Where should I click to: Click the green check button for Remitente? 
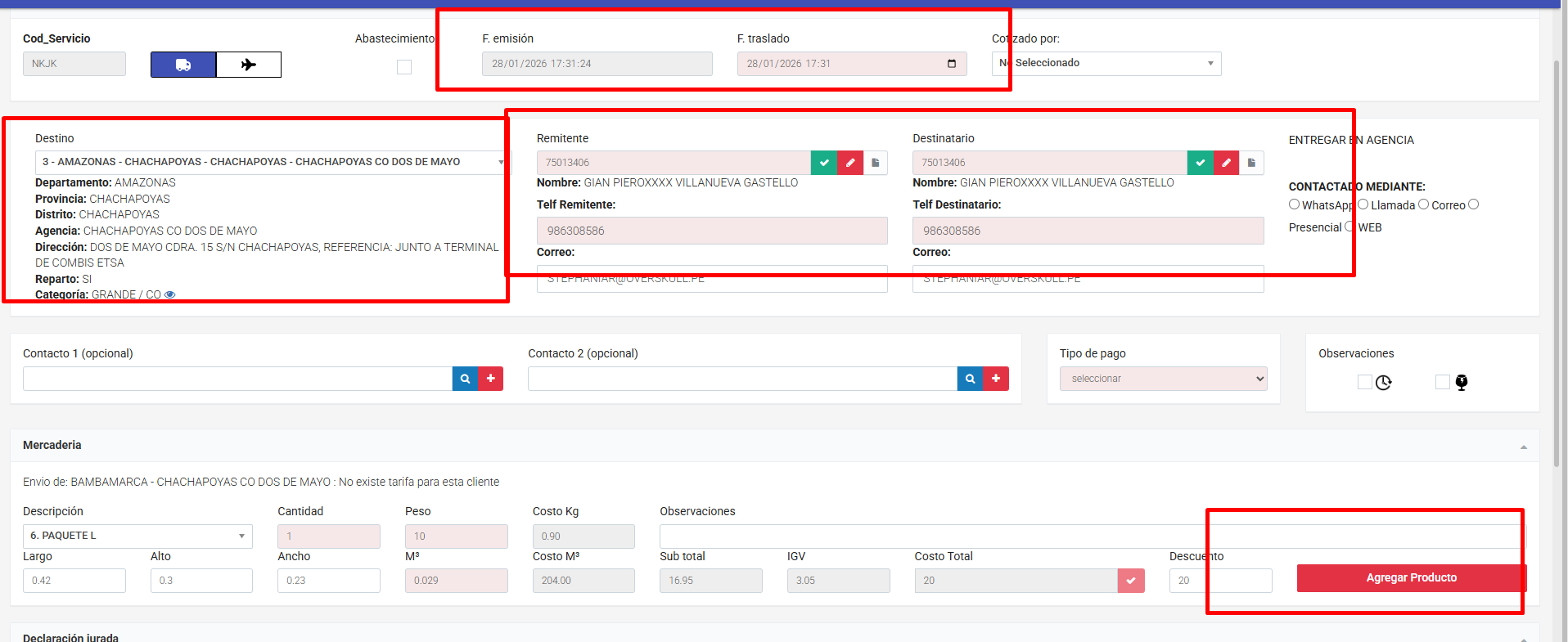[824, 163]
